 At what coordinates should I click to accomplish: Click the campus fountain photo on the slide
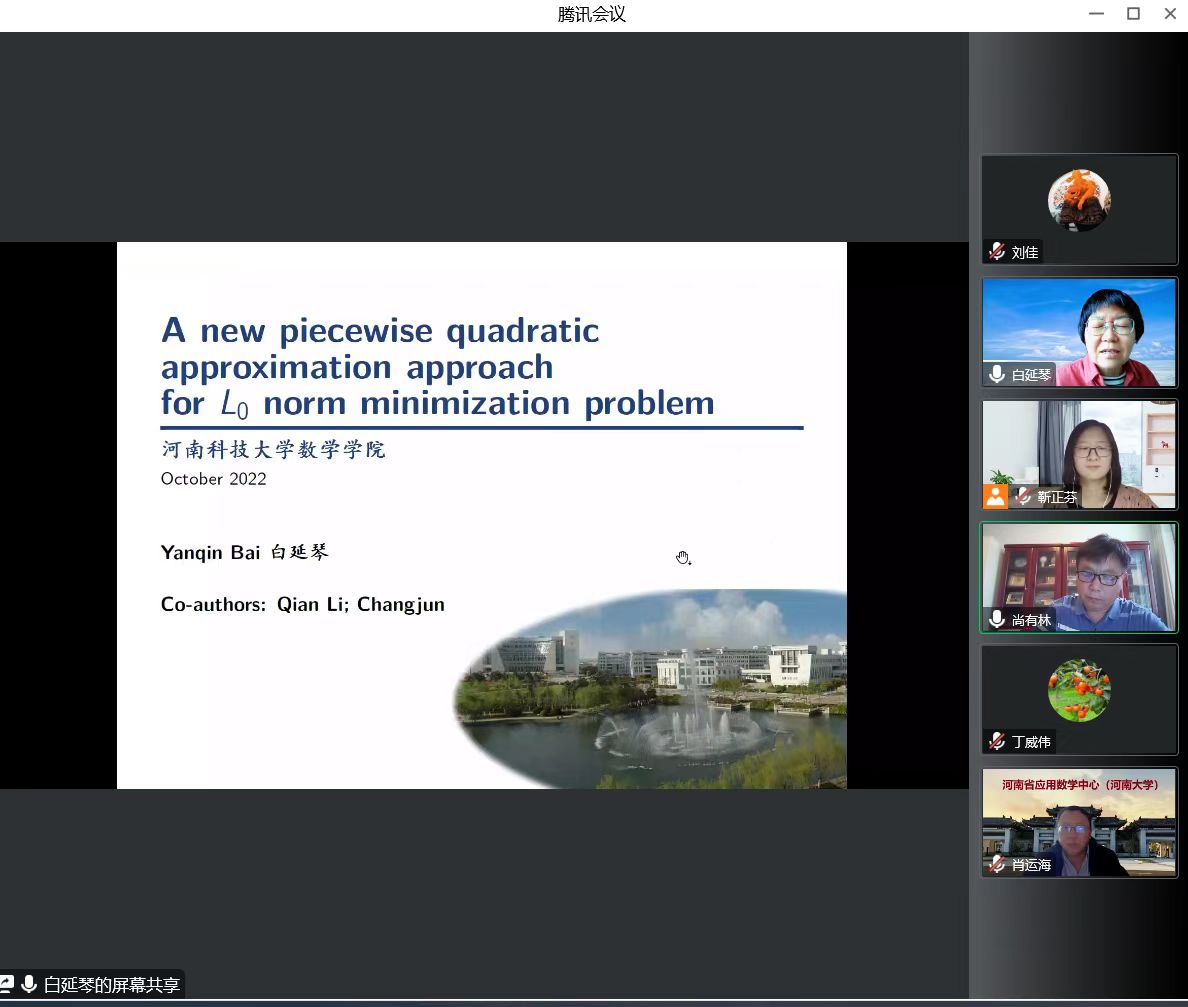point(650,689)
